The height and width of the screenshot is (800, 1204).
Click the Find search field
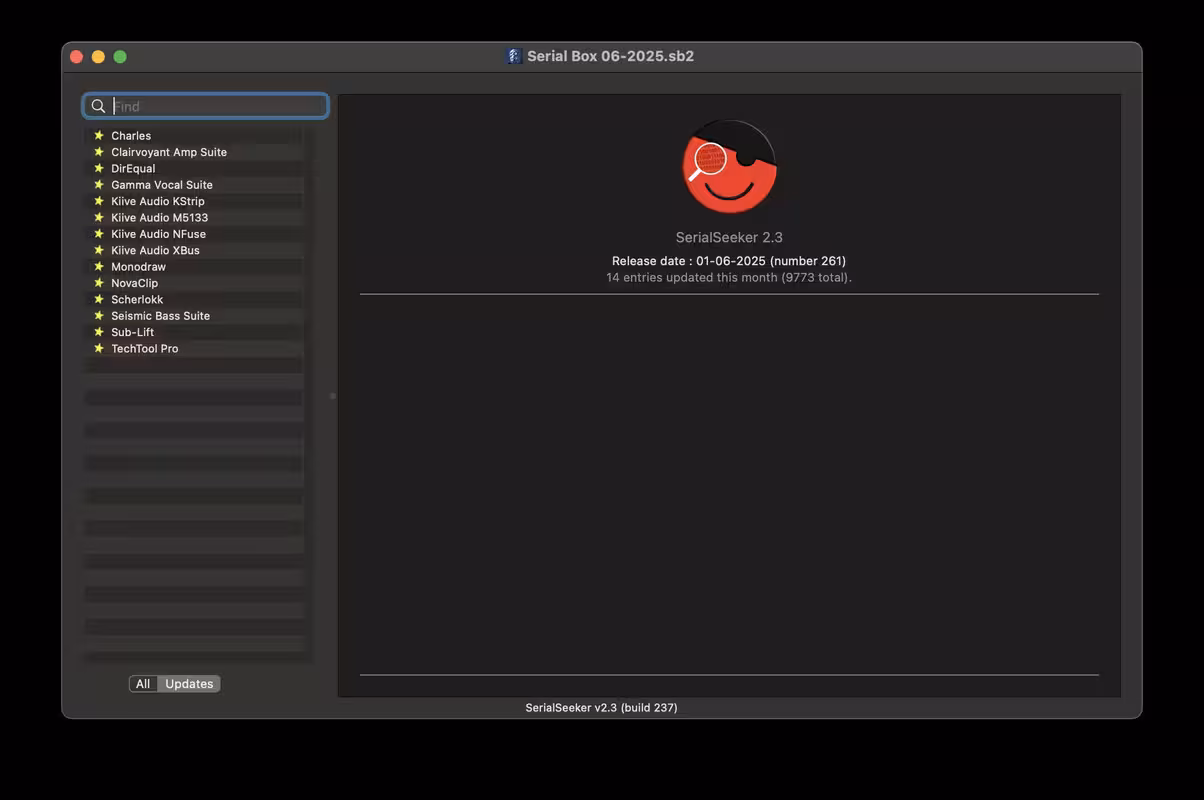(x=206, y=106)
